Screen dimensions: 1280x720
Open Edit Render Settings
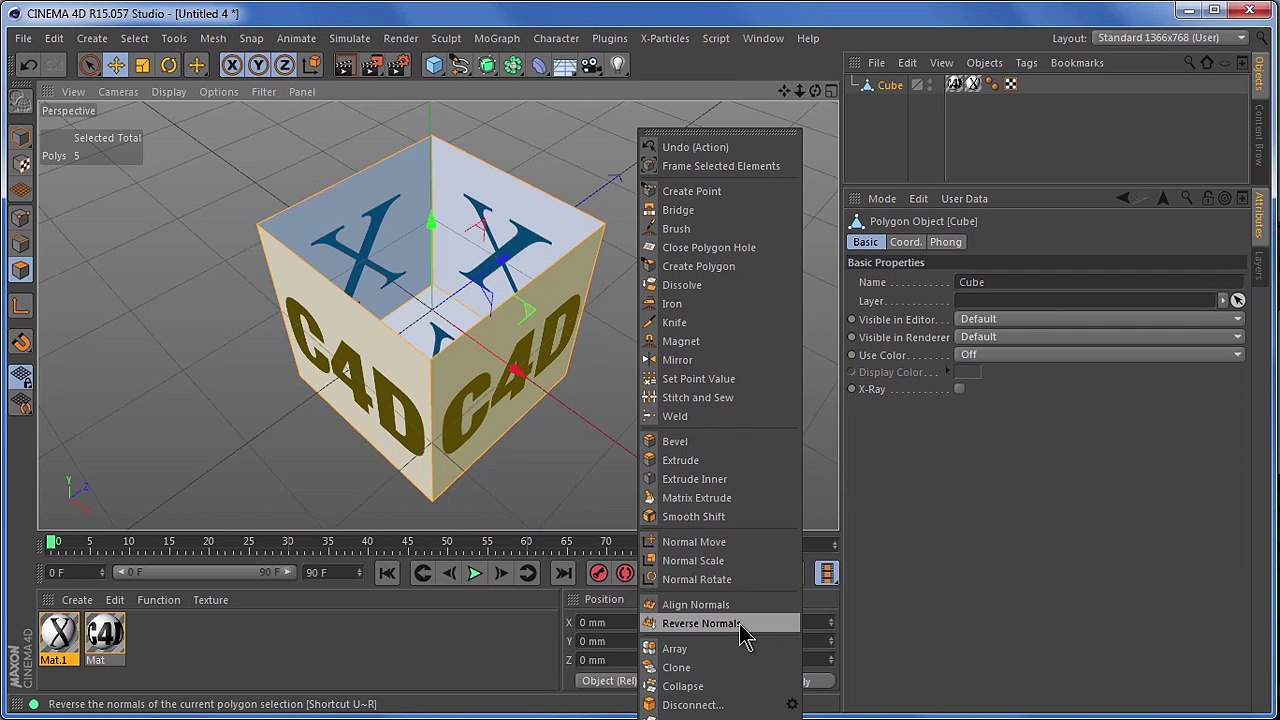(x=398, y=65)
